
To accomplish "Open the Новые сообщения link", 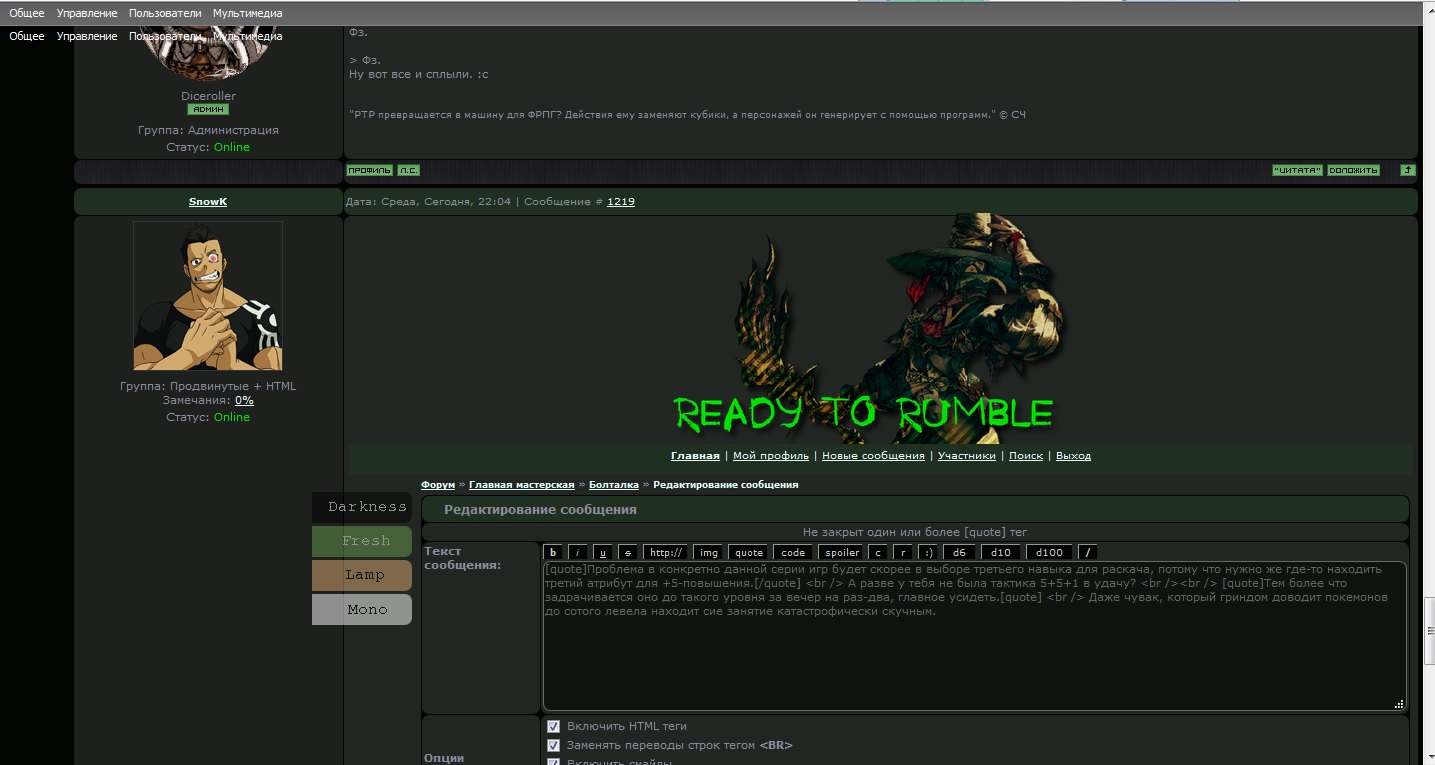I will pyautogui.click(x=873, y=455).
